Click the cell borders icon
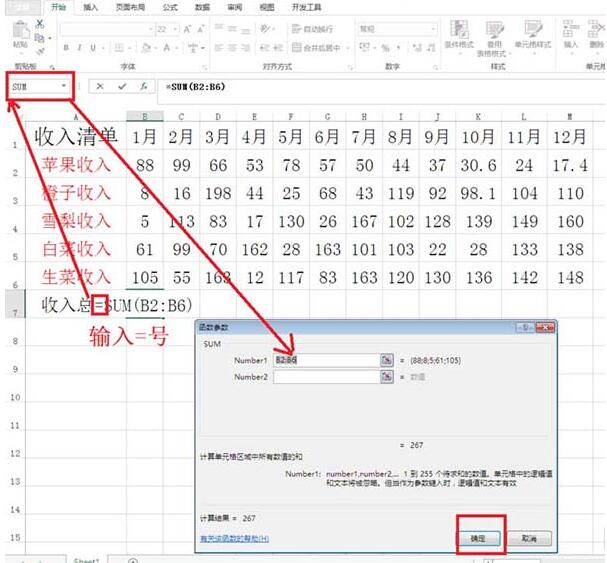 pos(119,48)
